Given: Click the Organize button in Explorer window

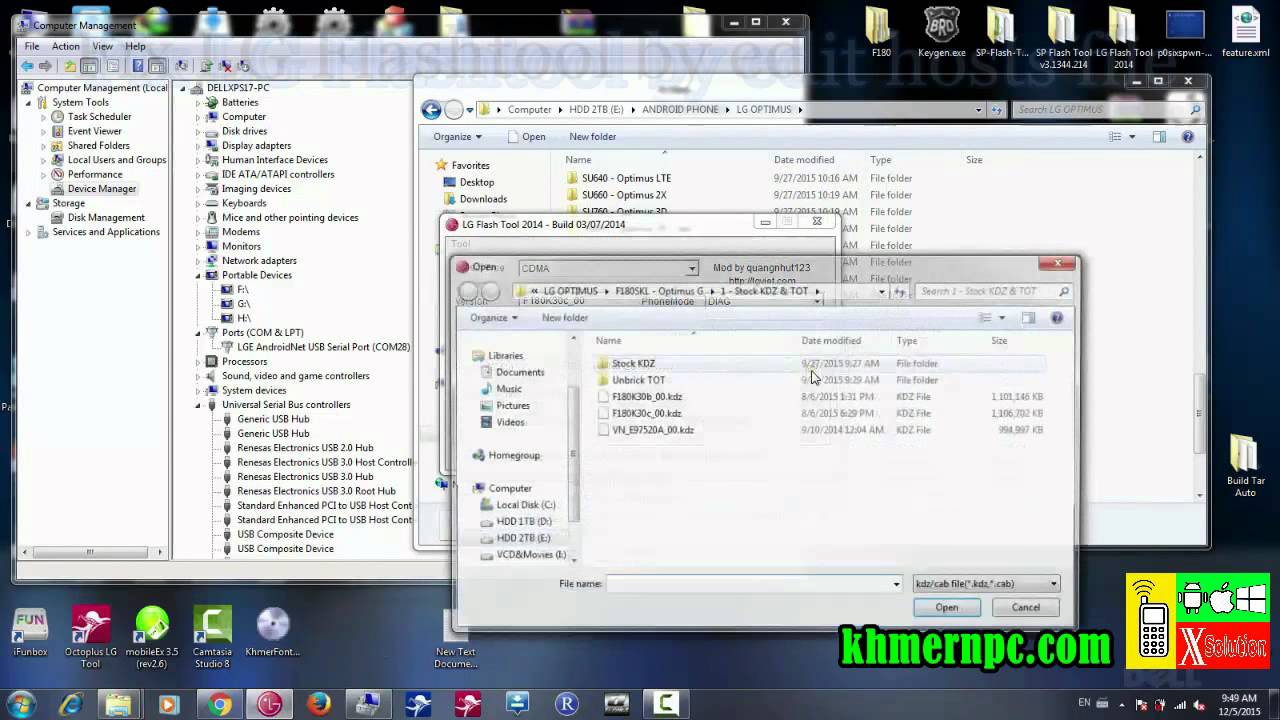Looking at the screenshot, I should pos(457,137).
